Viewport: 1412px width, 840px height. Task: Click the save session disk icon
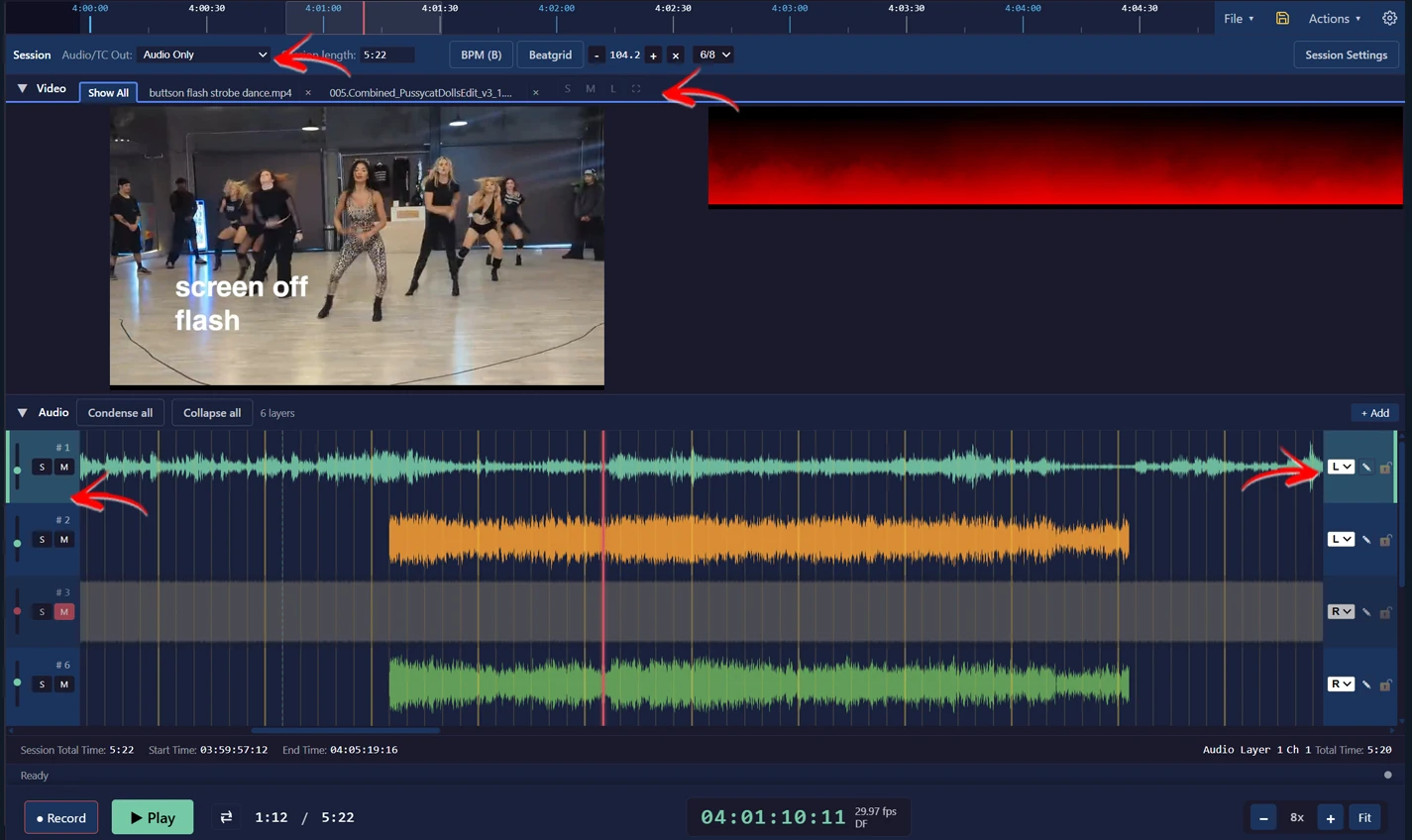[x=1282, y=18]
